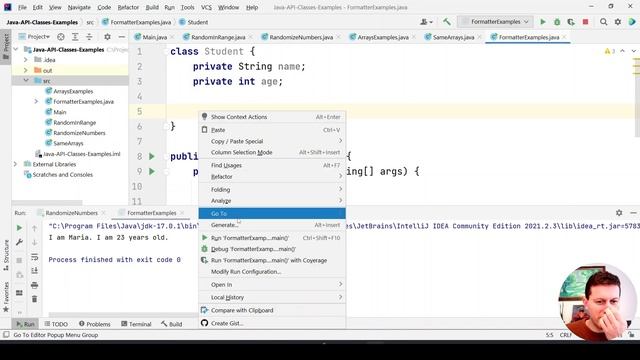Open the Navigate menu
The height and width of the screenshot is (360, 640).
(x=79, y=7)
